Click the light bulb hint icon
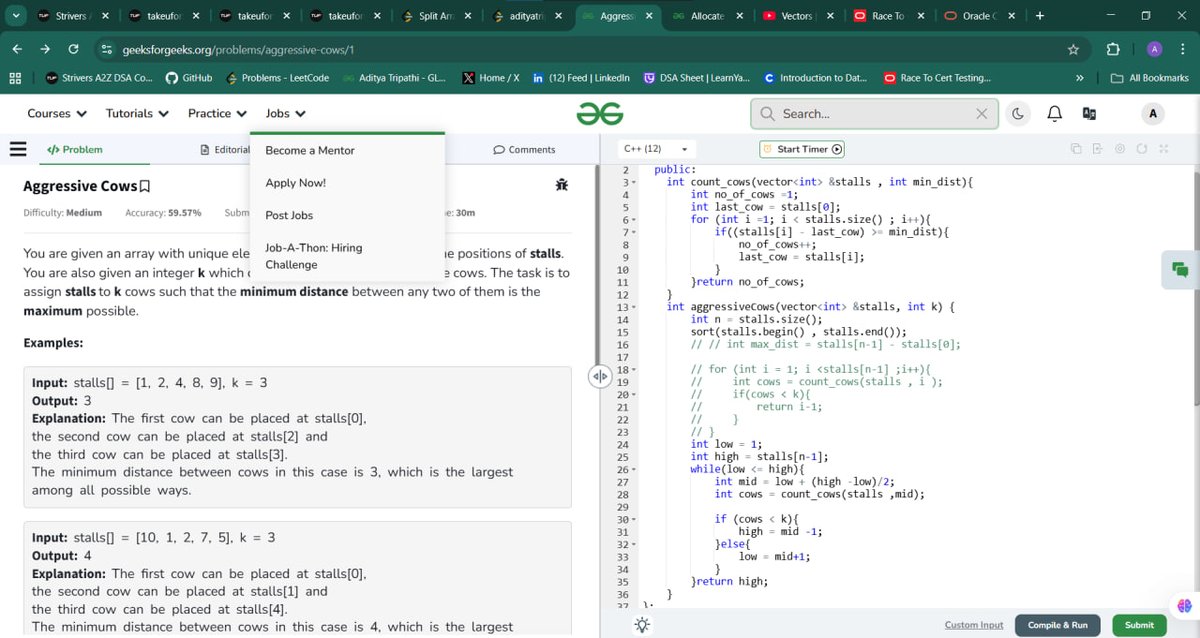 (x=641, y=625)
